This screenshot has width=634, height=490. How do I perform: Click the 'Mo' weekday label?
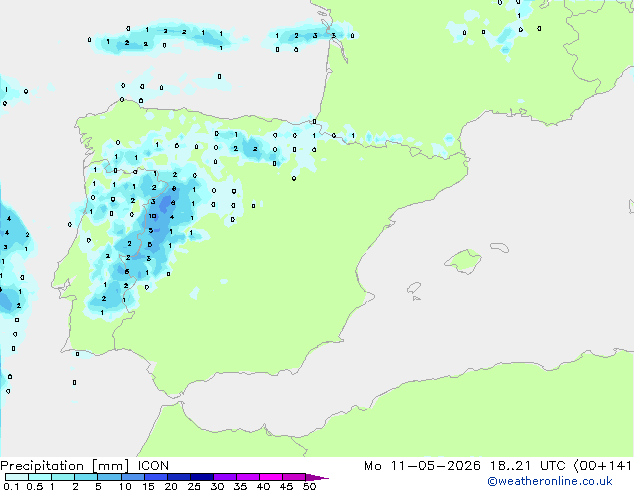(x=372, y=466)
